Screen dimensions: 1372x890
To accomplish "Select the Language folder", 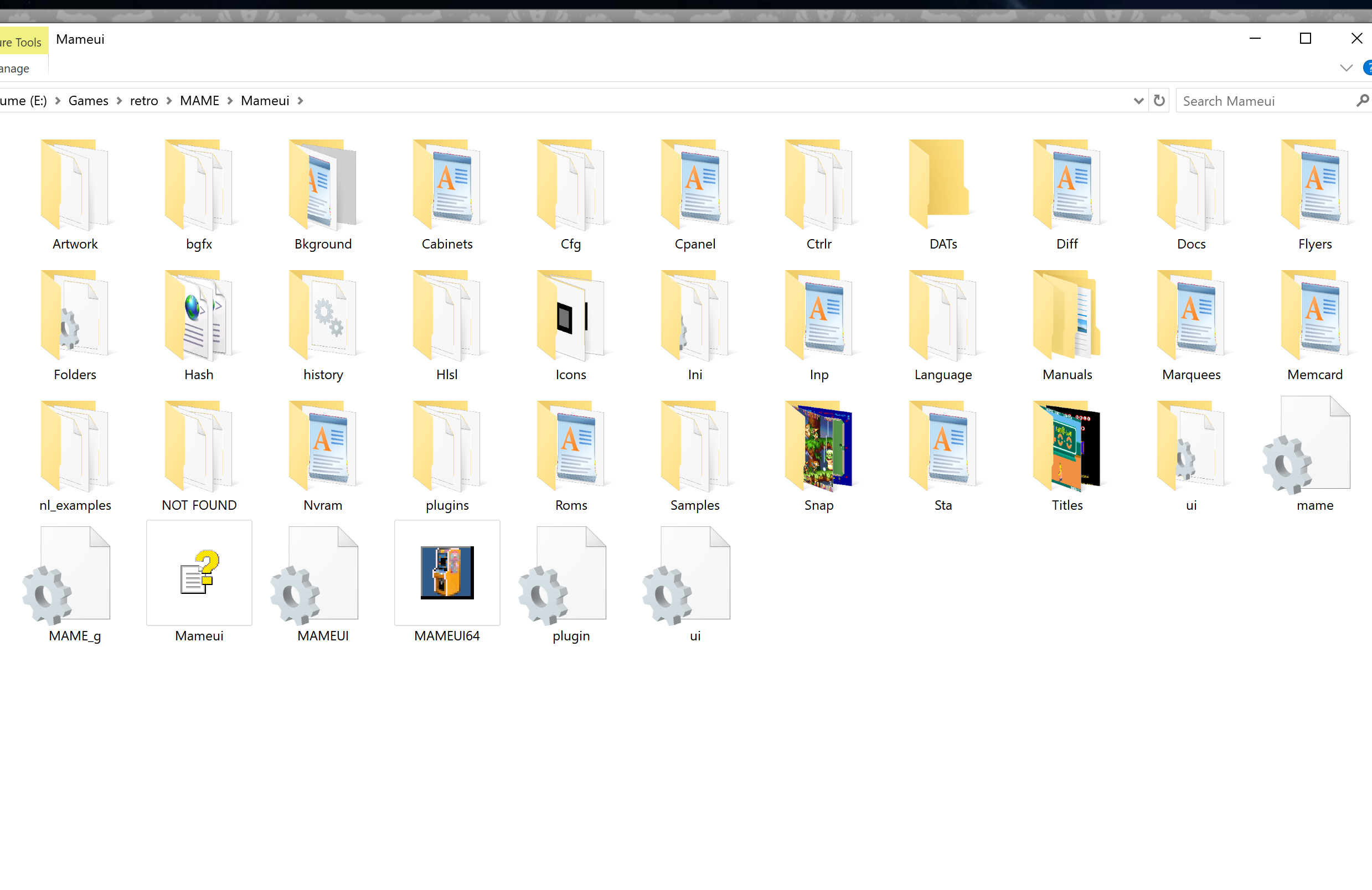I will click(943, 325).
